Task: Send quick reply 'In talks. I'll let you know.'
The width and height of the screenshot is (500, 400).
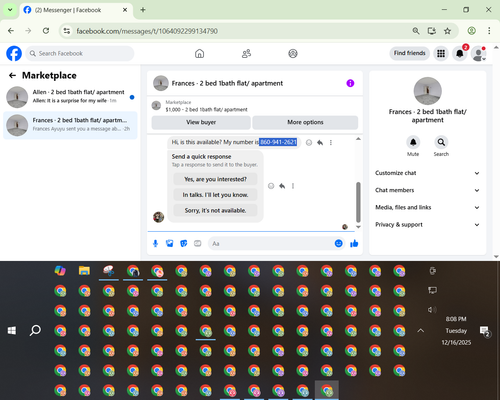Action: (215, 195)
